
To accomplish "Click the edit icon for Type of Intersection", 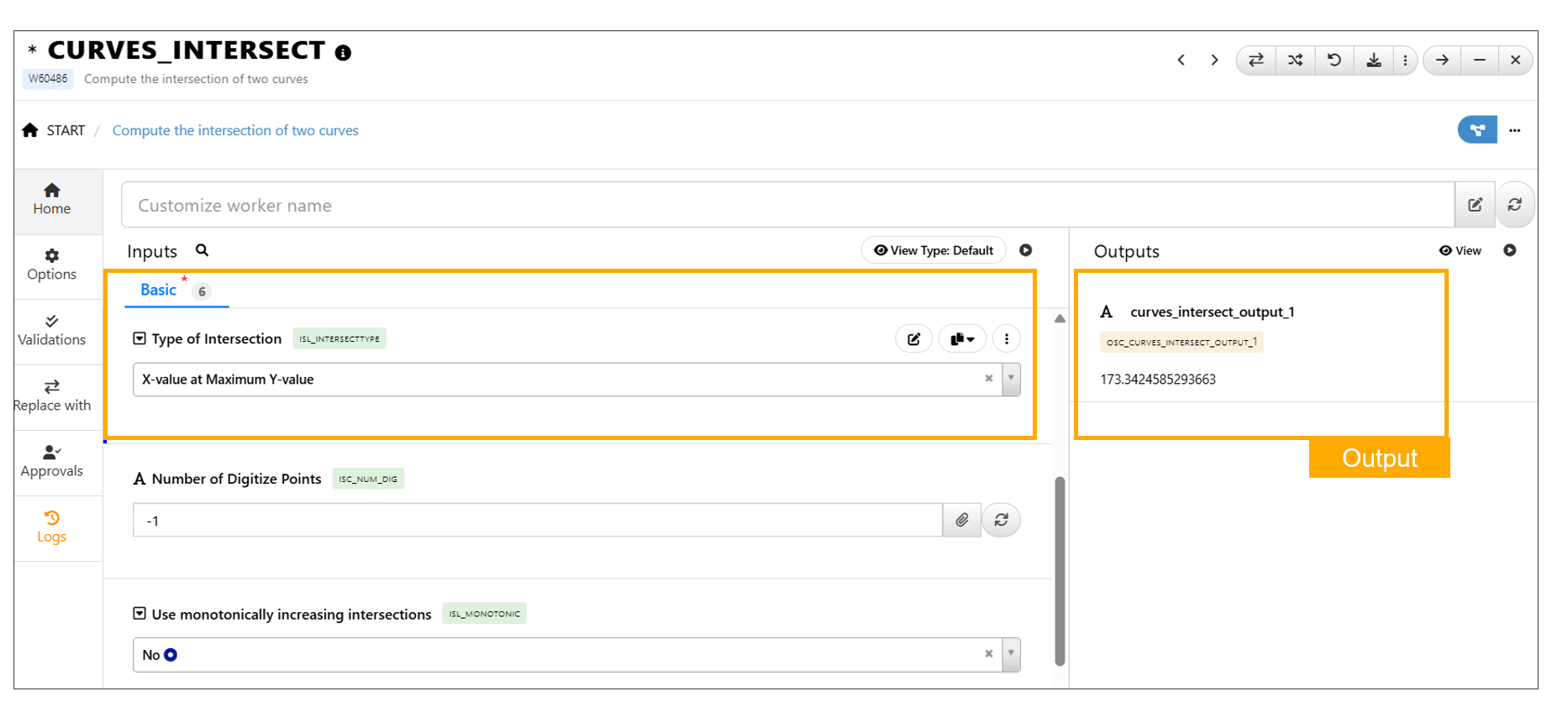I will tap(913, 339).
